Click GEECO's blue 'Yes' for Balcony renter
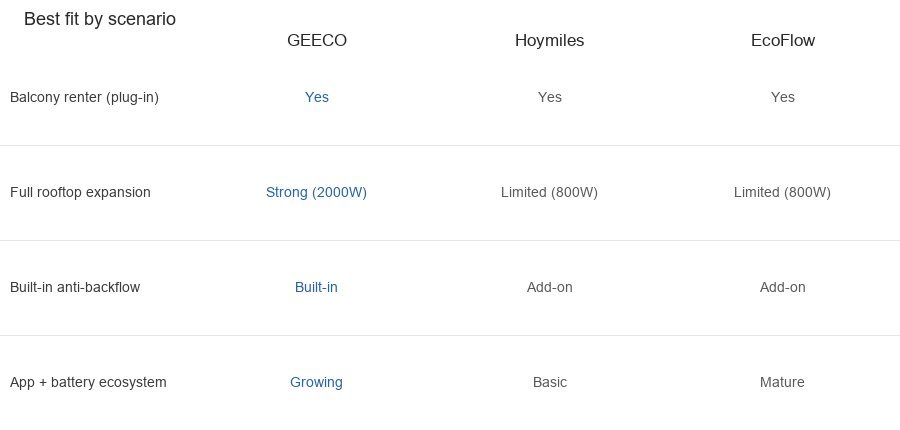The image size is (900, 430). tap(316, 97)
